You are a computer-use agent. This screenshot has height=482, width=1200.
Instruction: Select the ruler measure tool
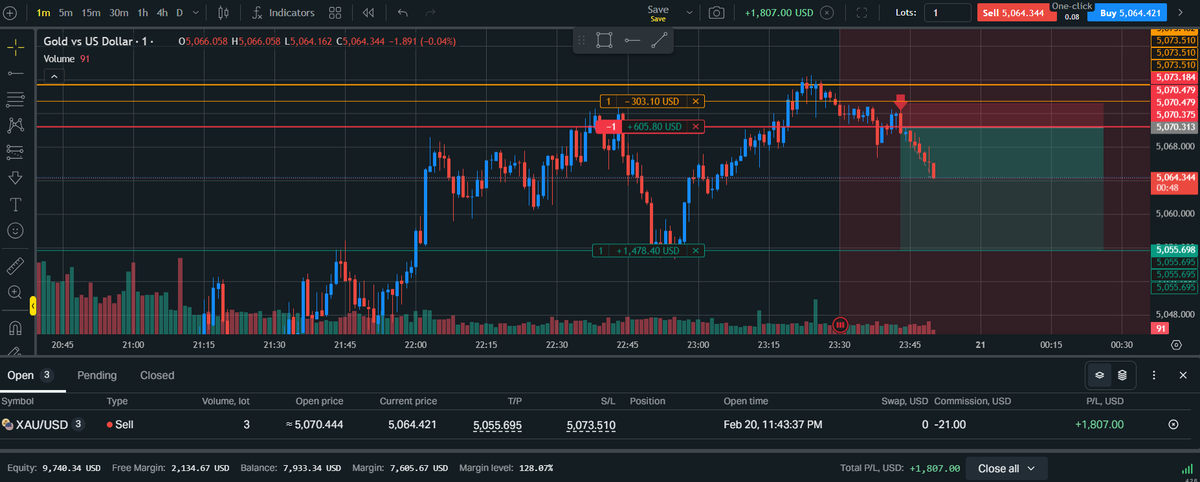[15, 266]
